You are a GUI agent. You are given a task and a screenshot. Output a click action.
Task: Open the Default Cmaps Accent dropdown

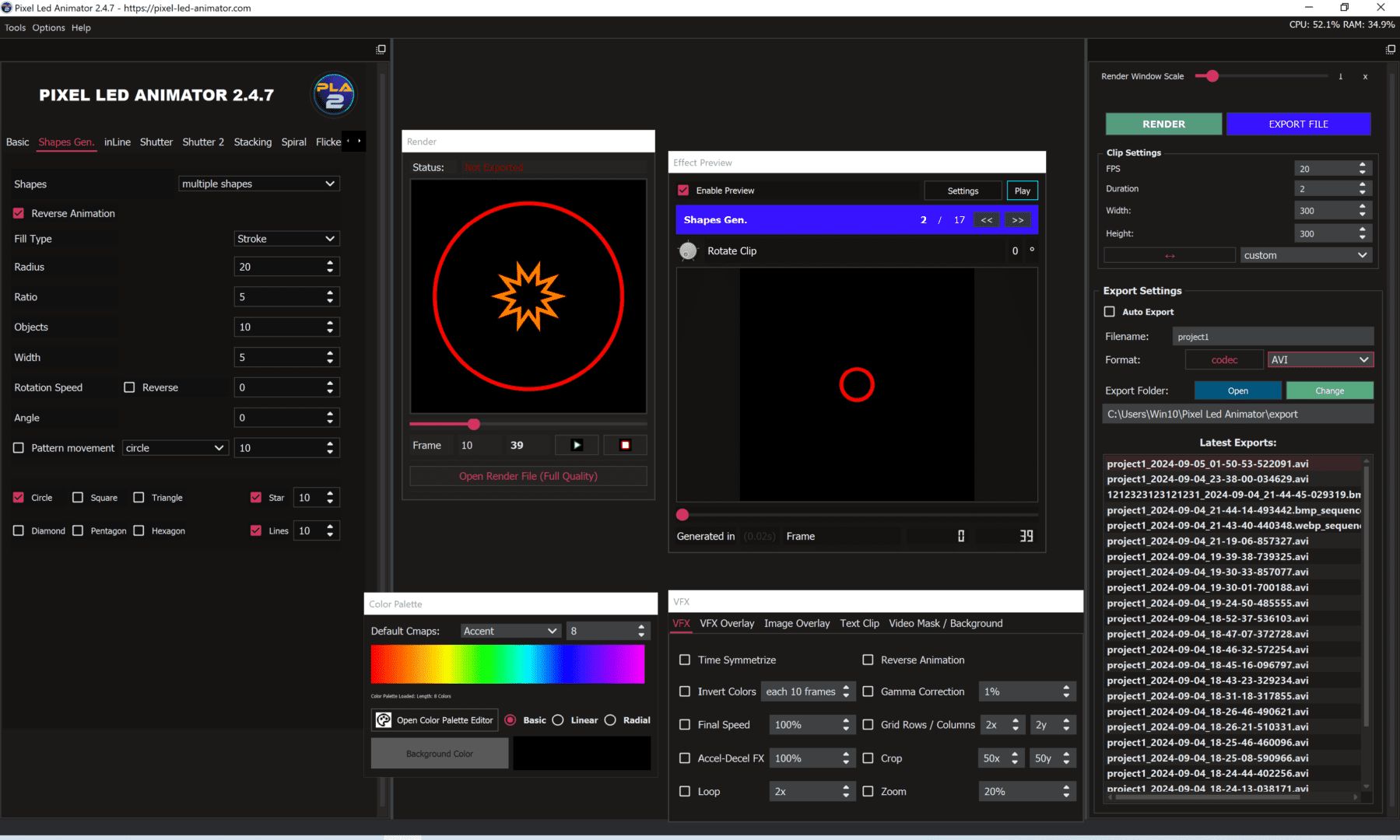[x=511, y=631]
